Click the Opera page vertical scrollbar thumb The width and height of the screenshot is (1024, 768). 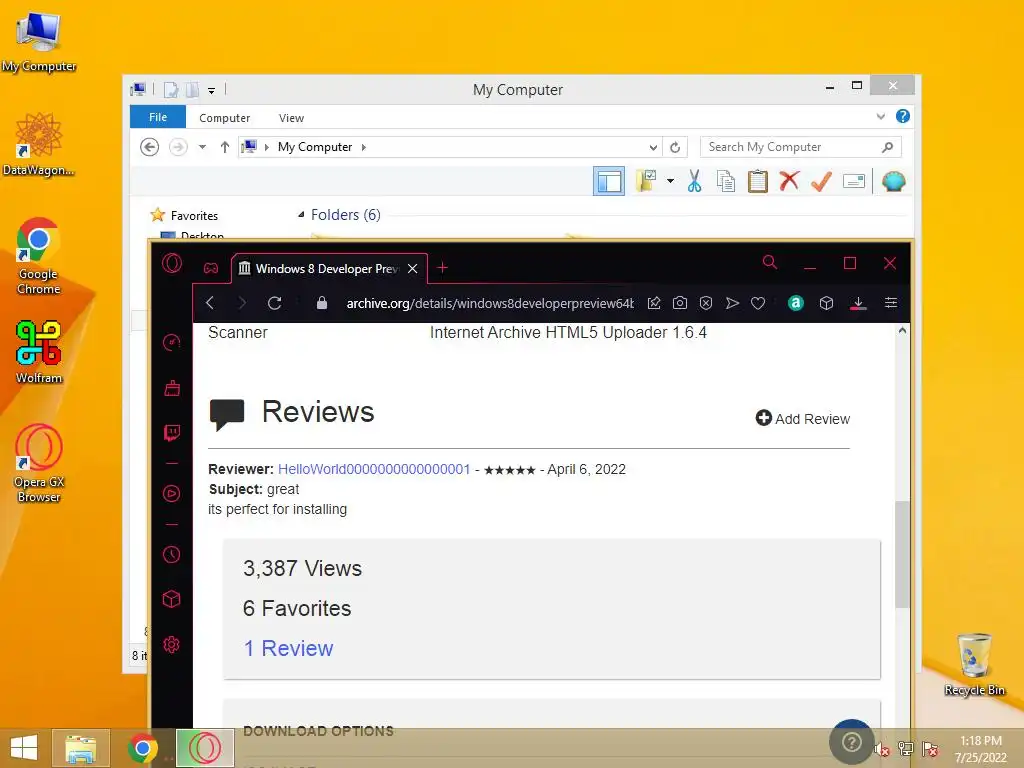click(x=902, y=554)
